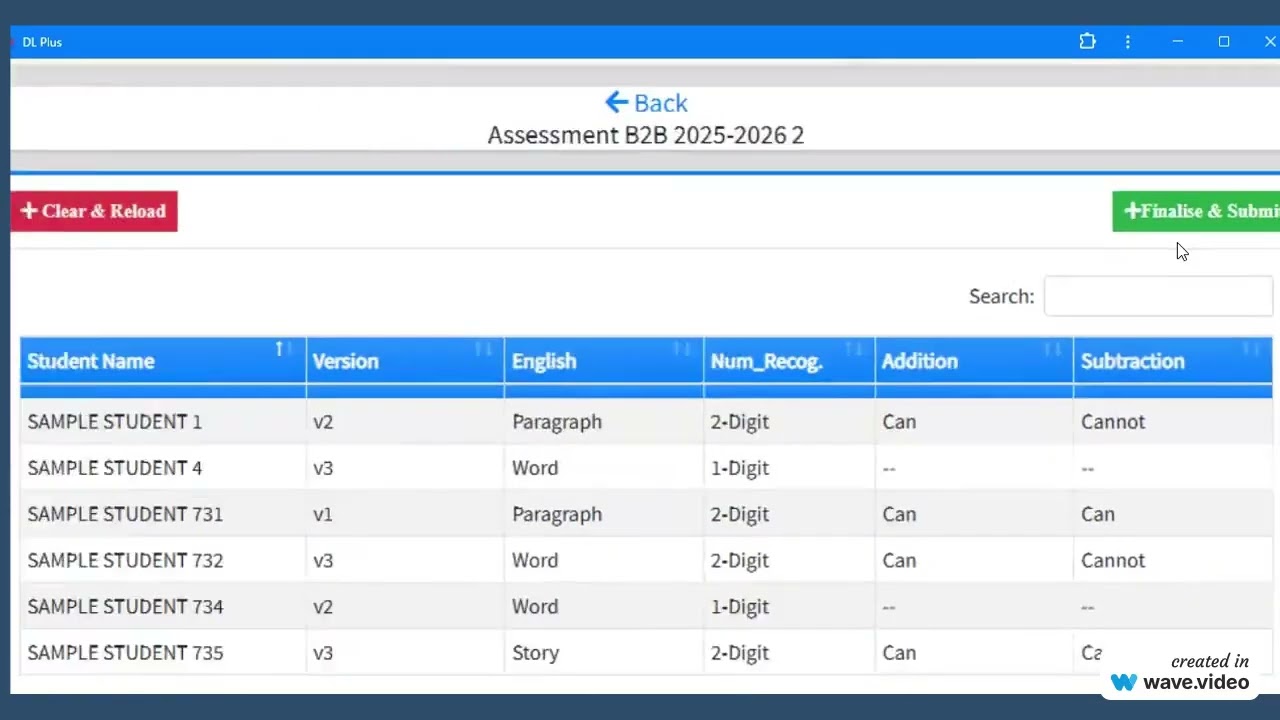This screenshot has height=720, width=1280.
Task: Click version v2 for SAMPLE STUDENT 734
Action: tap(323, 606)
